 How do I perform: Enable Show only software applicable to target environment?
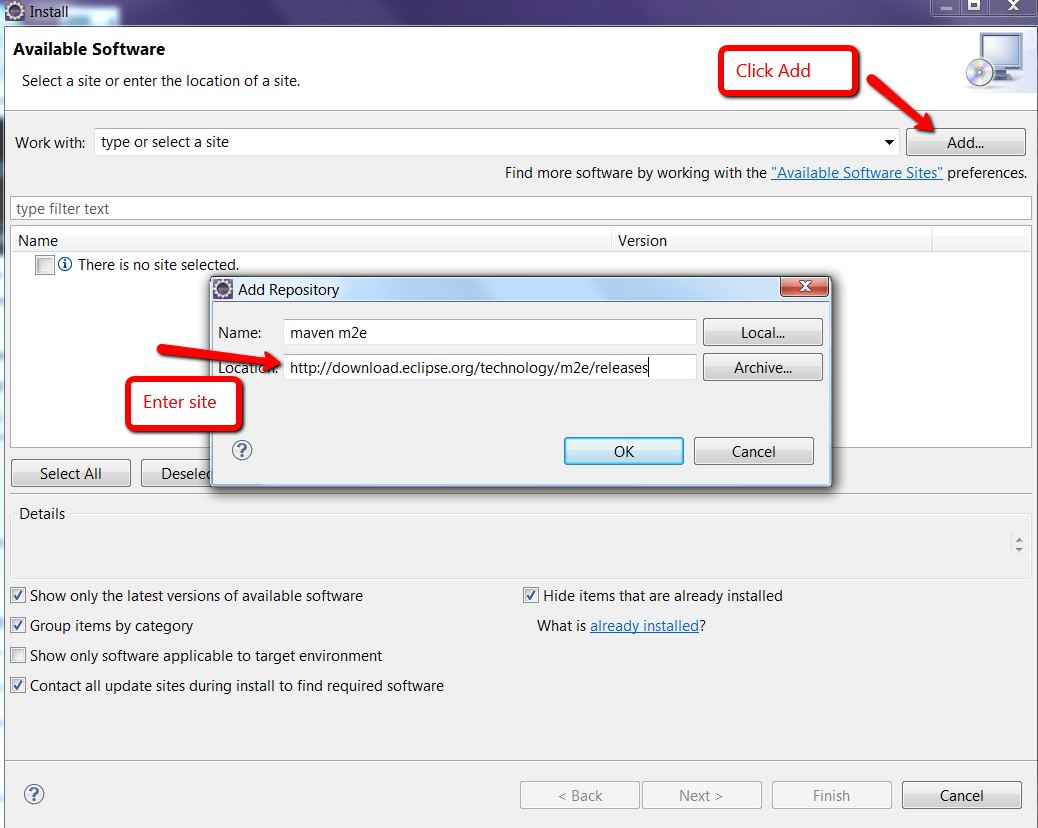pyautogui.click(x=17, y=655)
